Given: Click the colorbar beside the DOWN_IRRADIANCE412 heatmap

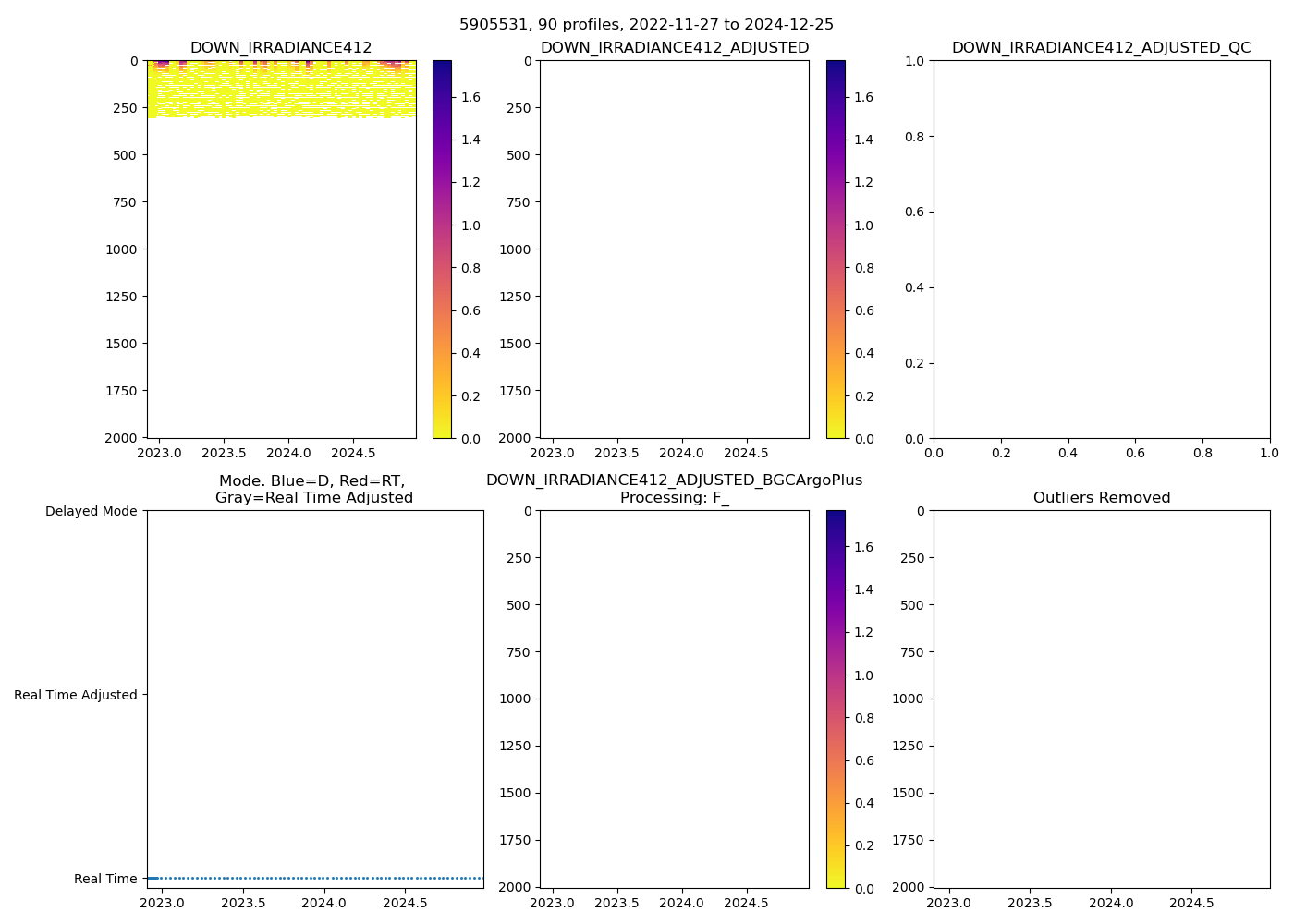Looking at the screenshot, I should pyautogui.click(x=442, y=249).
